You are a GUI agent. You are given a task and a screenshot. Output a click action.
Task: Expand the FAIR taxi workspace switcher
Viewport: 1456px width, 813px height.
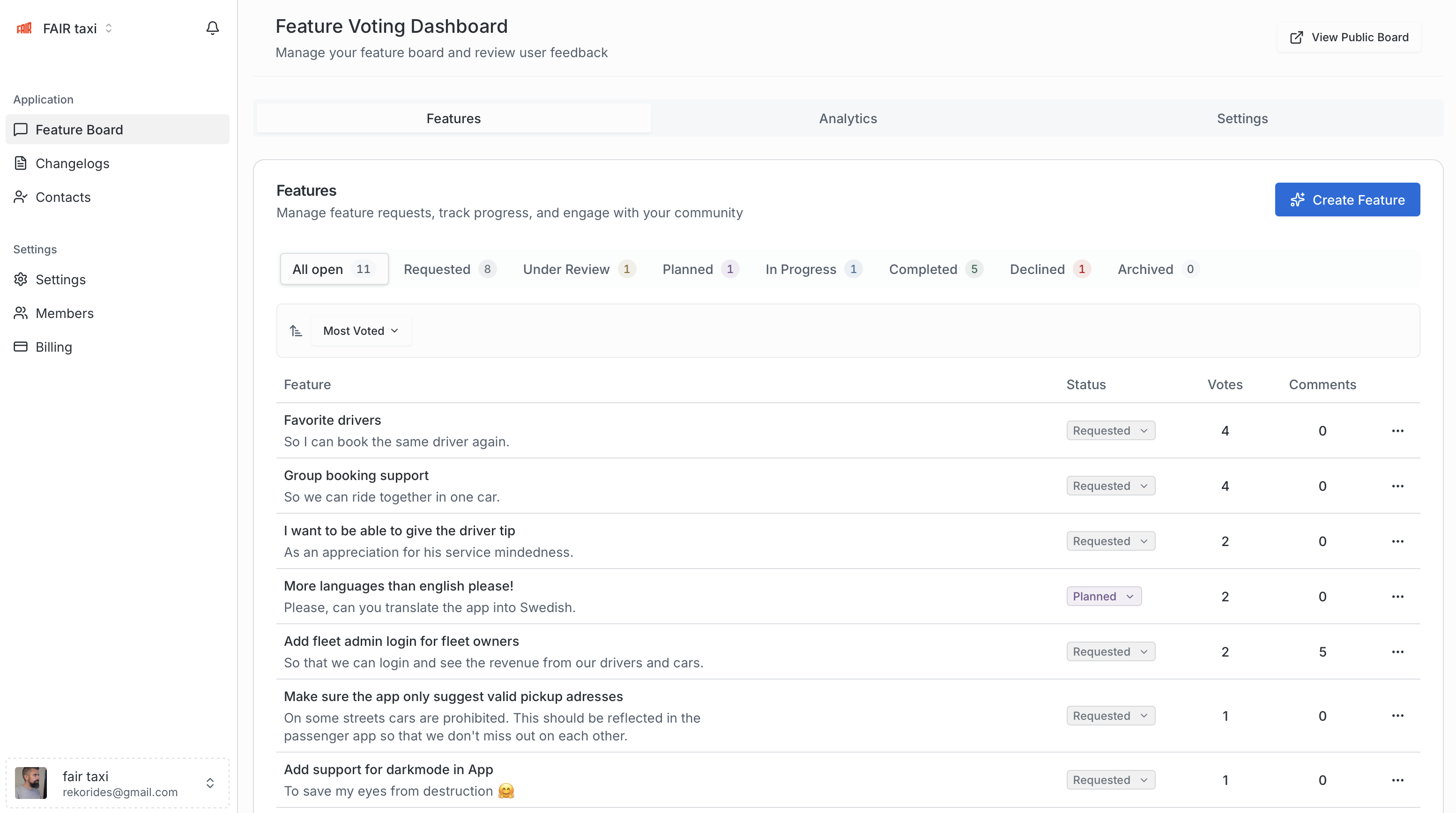tap(109, 28)
